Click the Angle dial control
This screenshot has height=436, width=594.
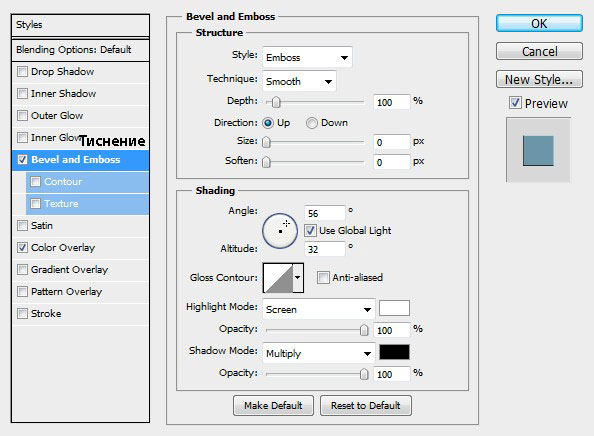click(x=280, y=231)
